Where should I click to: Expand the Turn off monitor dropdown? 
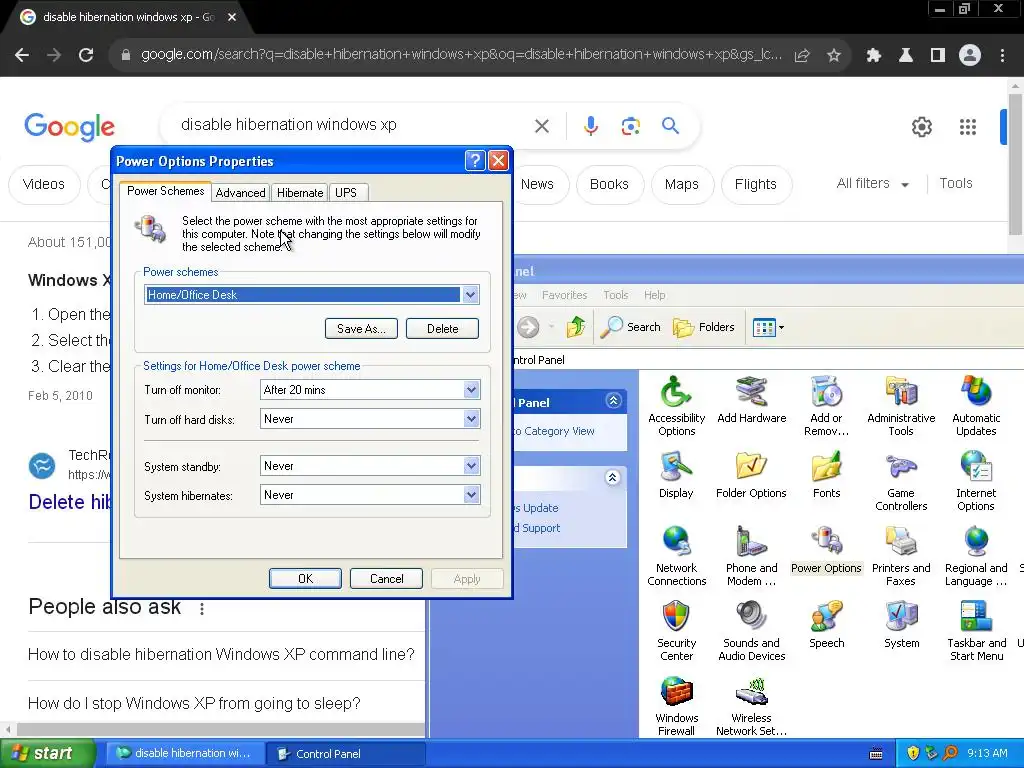click(471, 390)
